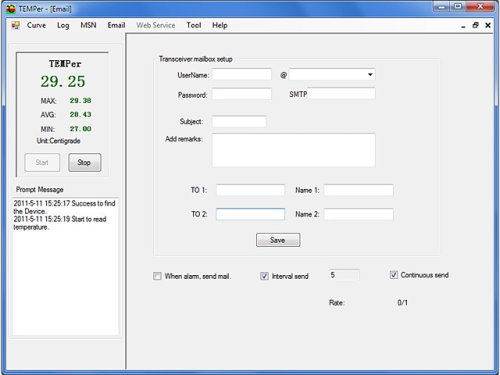The image size is (500, 375).
Task: Open the Tool menu
Action: (x=194, y=25)
